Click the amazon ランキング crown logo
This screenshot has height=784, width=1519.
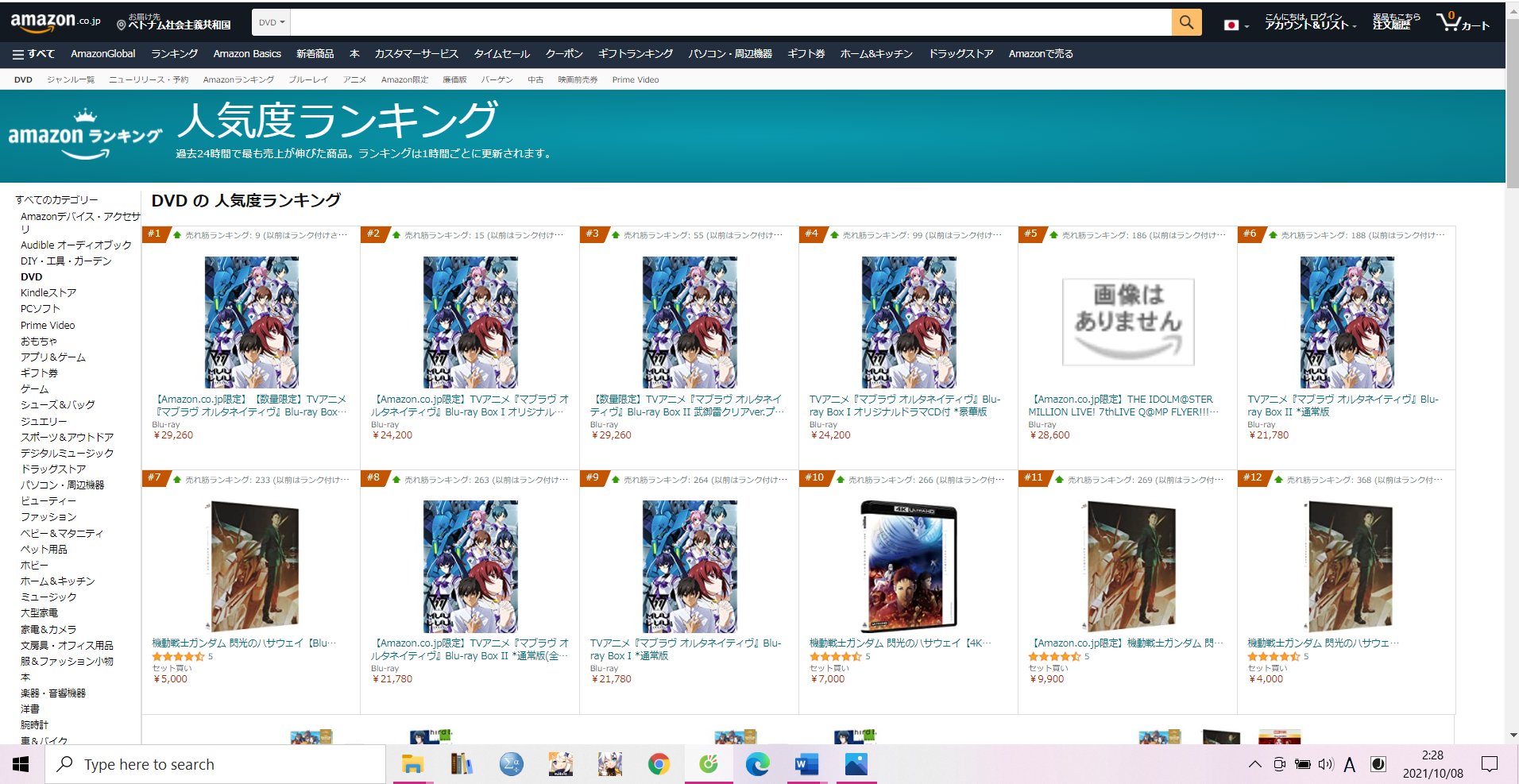pos(85,135)
